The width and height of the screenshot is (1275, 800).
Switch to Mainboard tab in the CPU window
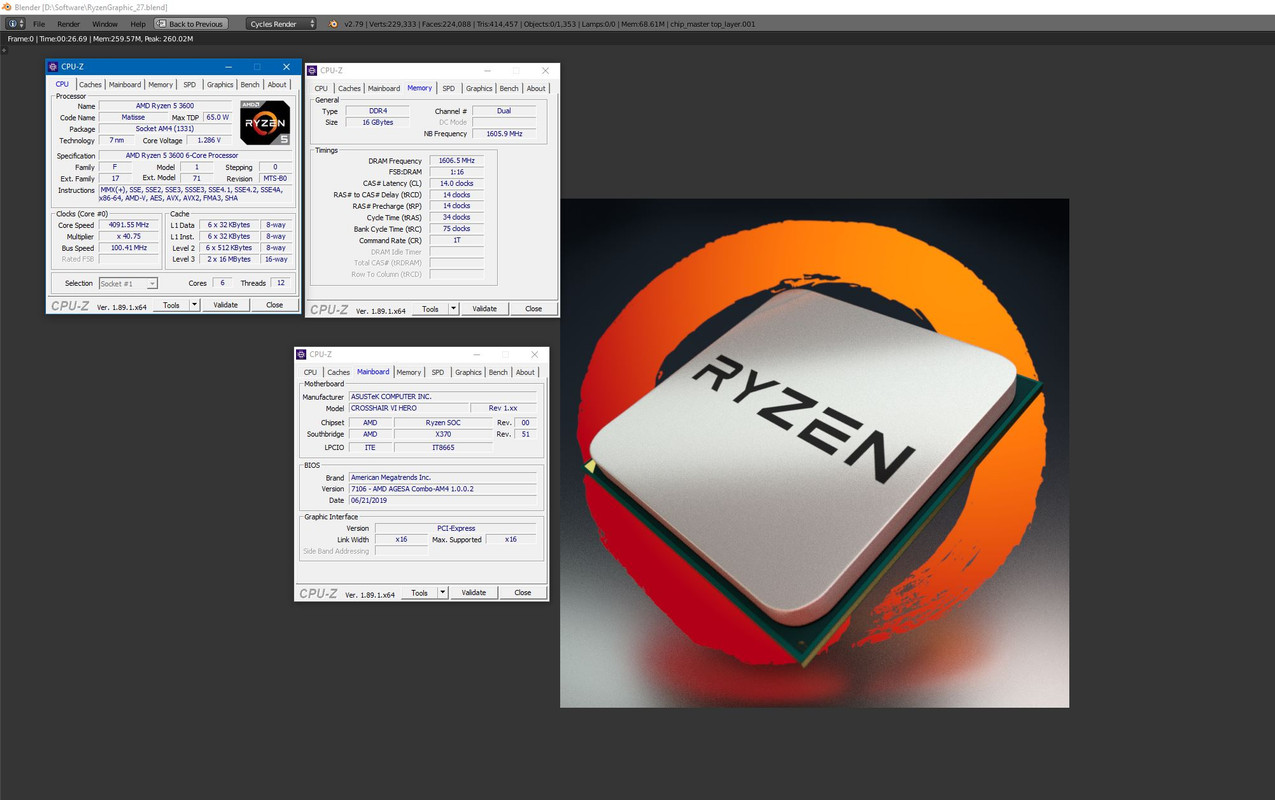tap(125, 85)
